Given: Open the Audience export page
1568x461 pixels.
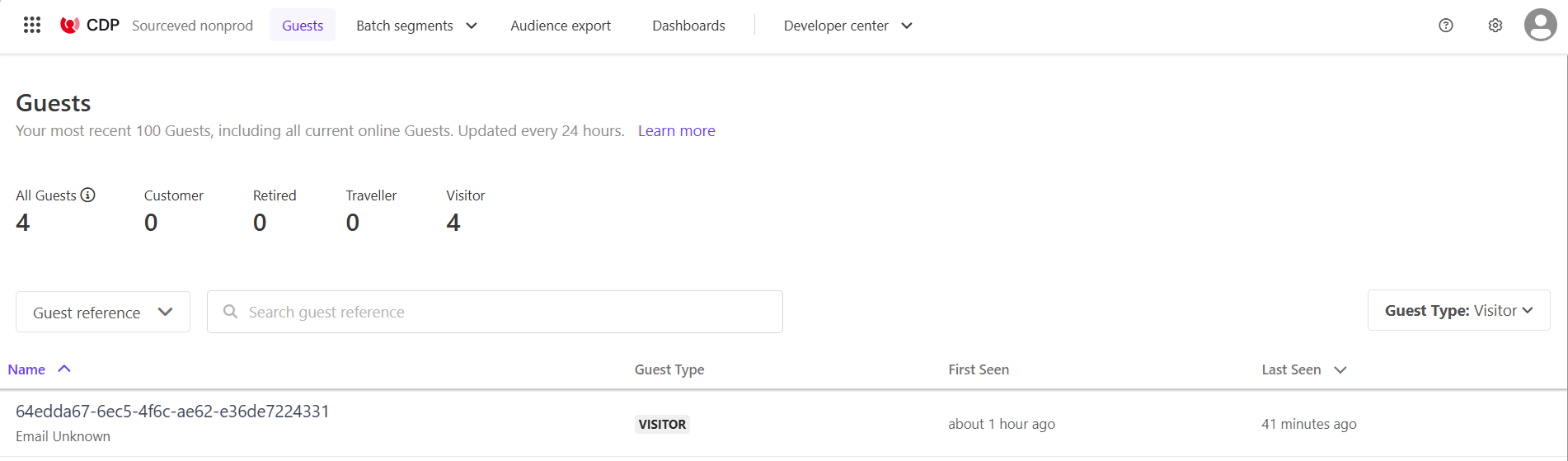Looking at the screenshot, I should tap(561, 26).
